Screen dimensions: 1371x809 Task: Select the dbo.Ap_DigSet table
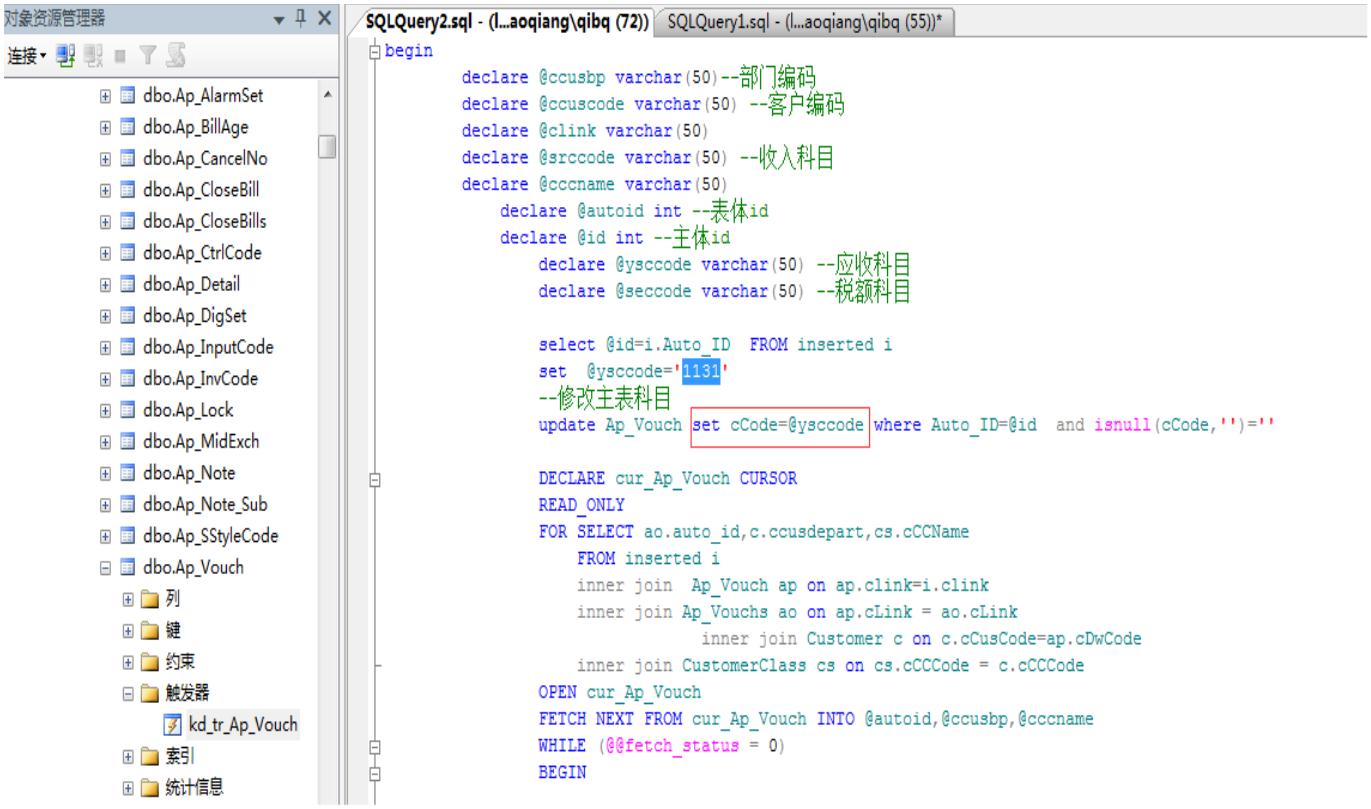[x=199, y=316]
